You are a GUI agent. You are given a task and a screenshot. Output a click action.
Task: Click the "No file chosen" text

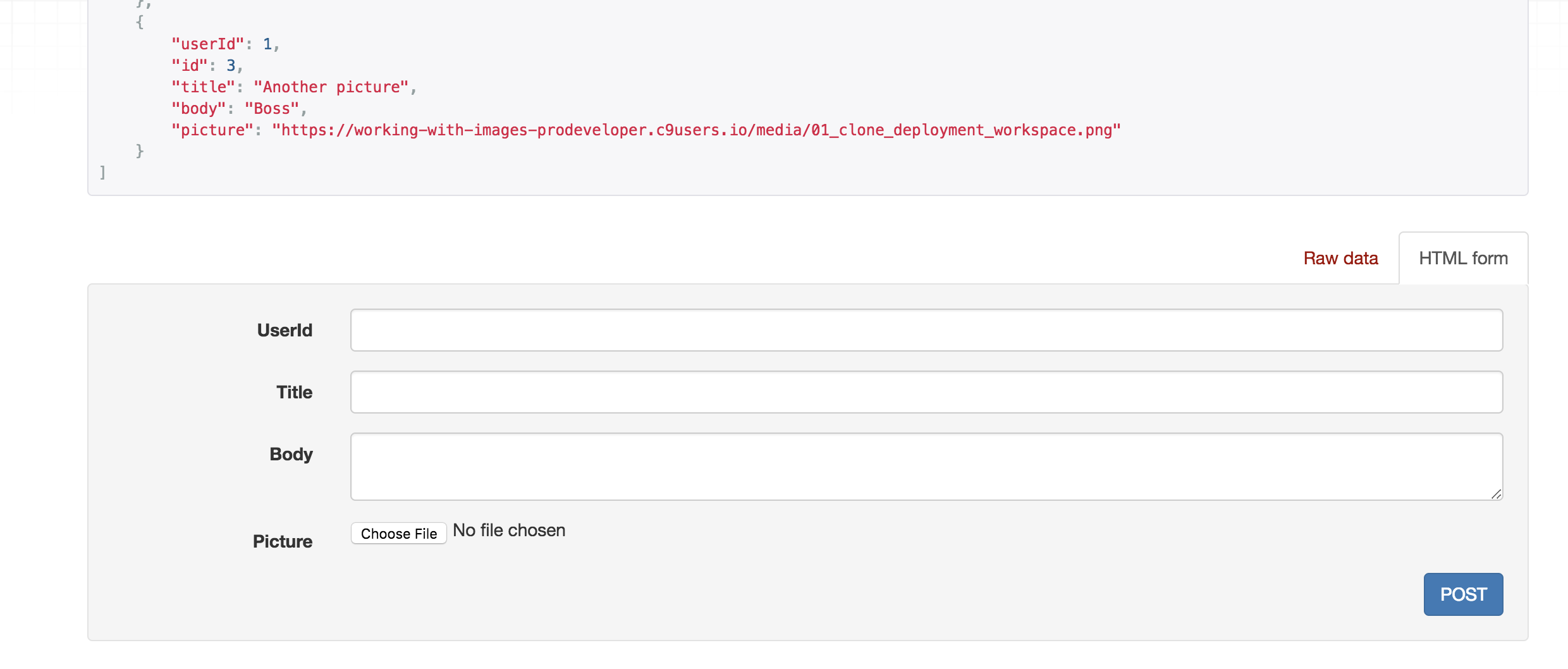pyautogui.click(x=509, y=531)
